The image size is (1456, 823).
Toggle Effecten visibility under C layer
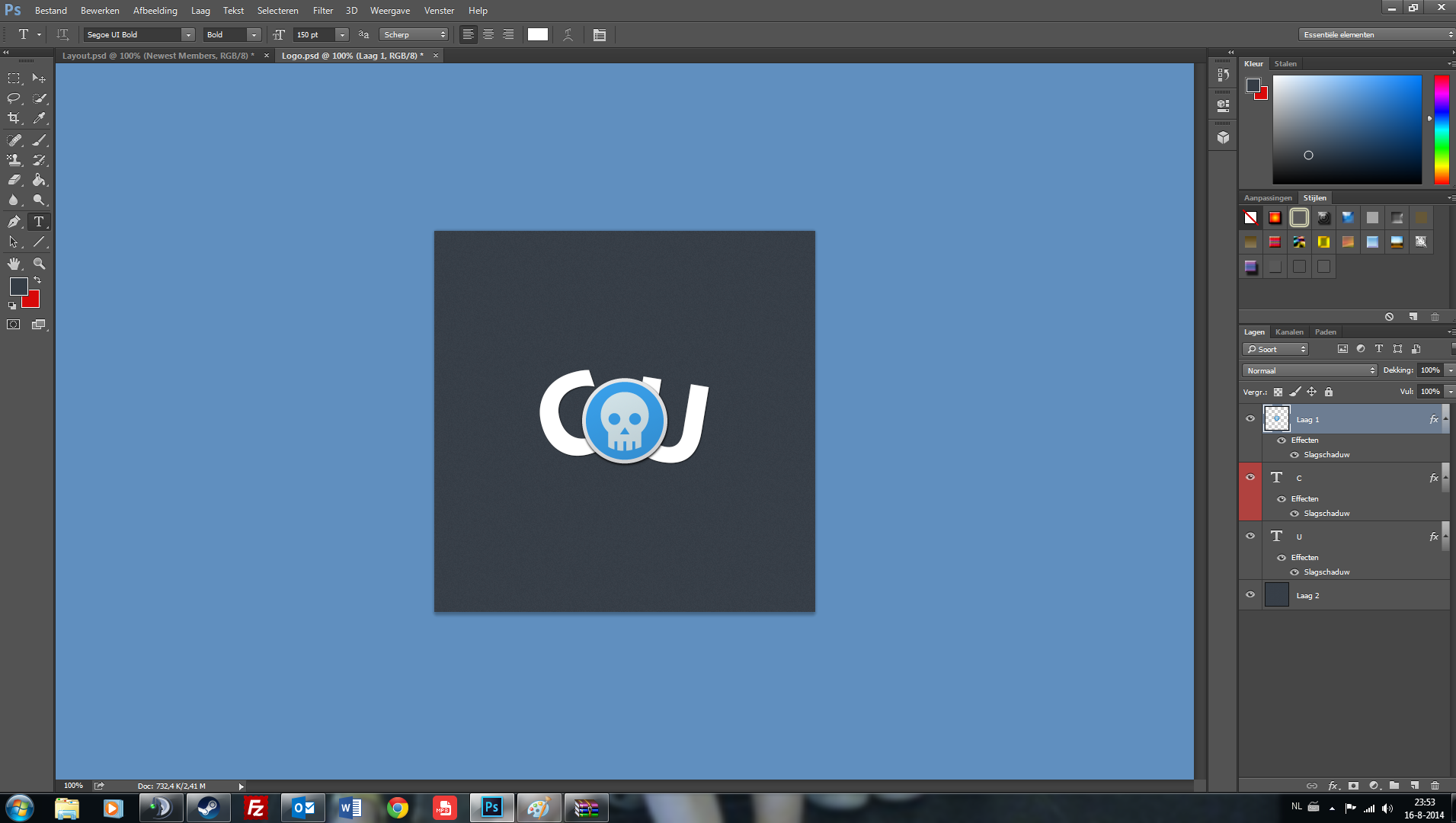pyautogui.click(x=1282, y=499)
